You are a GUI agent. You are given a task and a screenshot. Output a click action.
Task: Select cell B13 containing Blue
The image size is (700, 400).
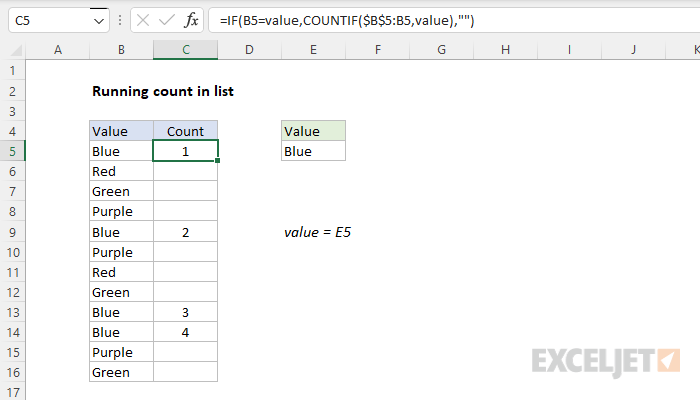121,312
